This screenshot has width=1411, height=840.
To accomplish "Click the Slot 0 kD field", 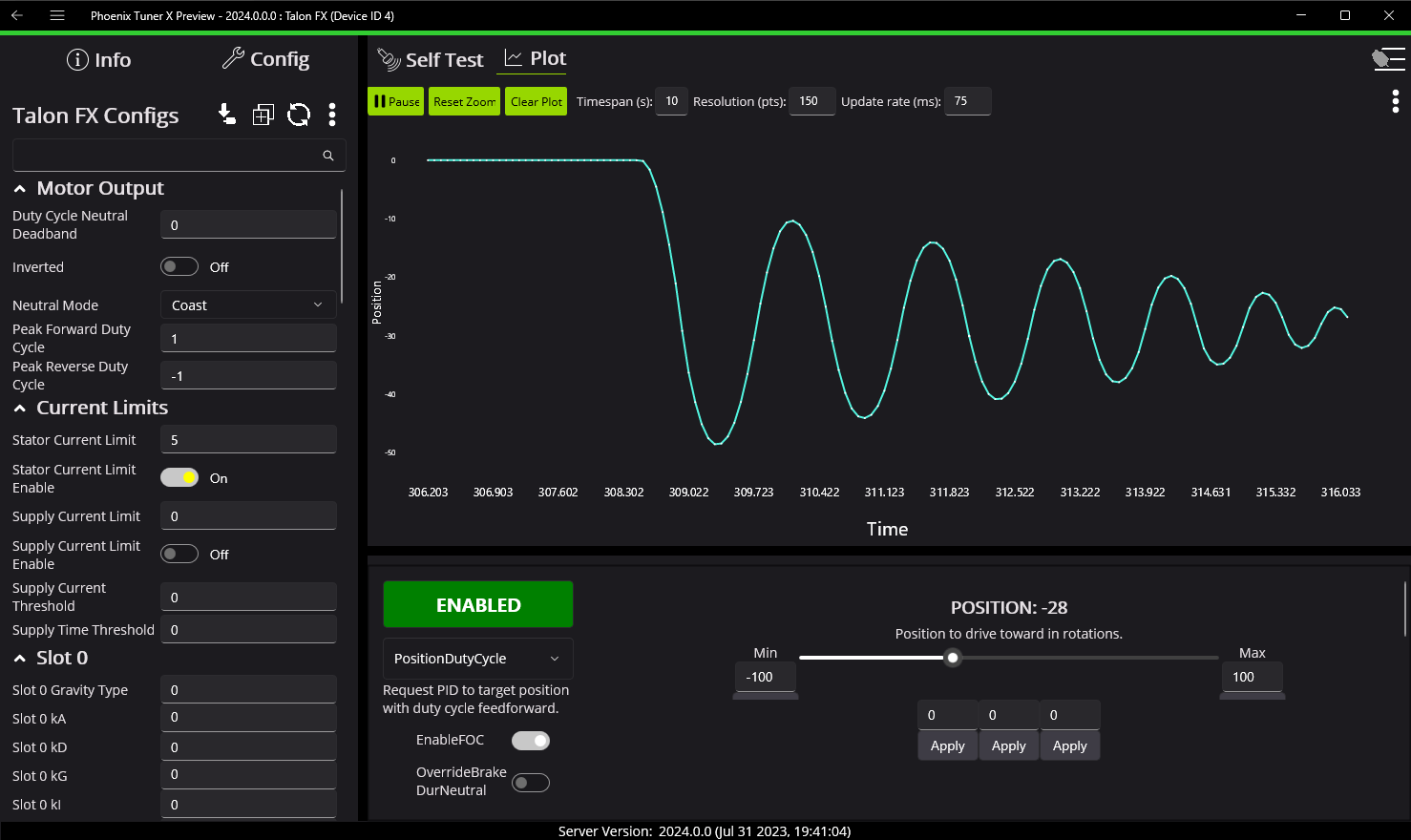I will click(248, 746).
